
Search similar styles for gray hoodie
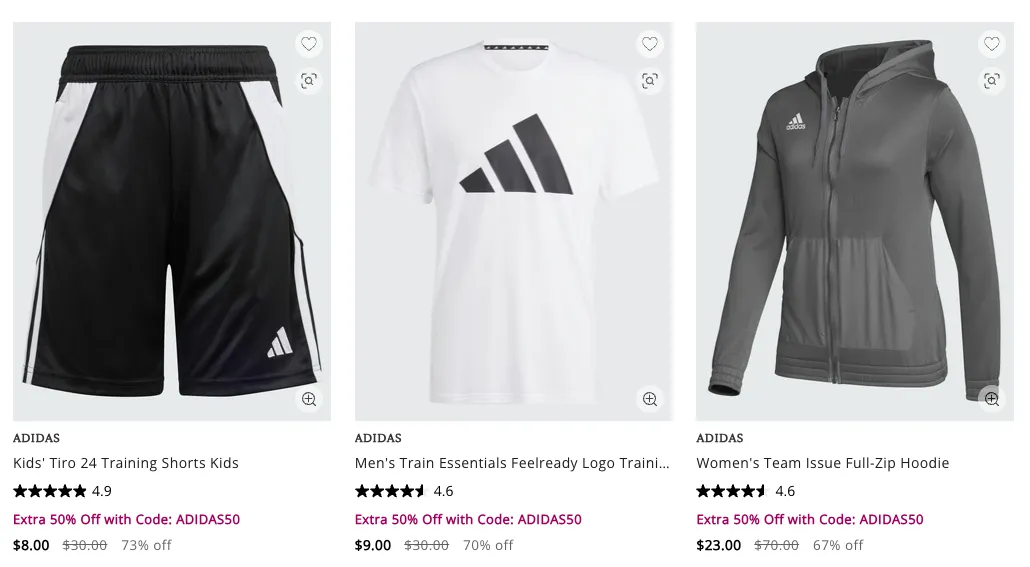(992, 81)
